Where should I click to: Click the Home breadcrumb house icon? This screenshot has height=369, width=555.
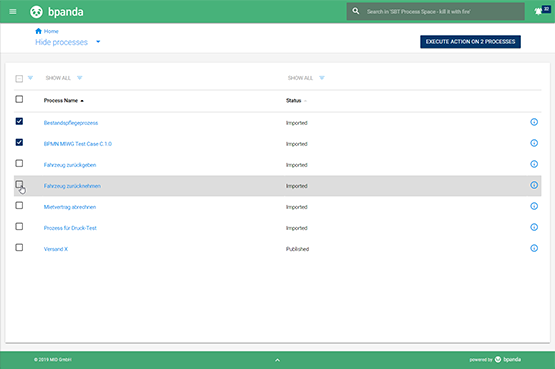pyautogui.click(x=39, y=31)
